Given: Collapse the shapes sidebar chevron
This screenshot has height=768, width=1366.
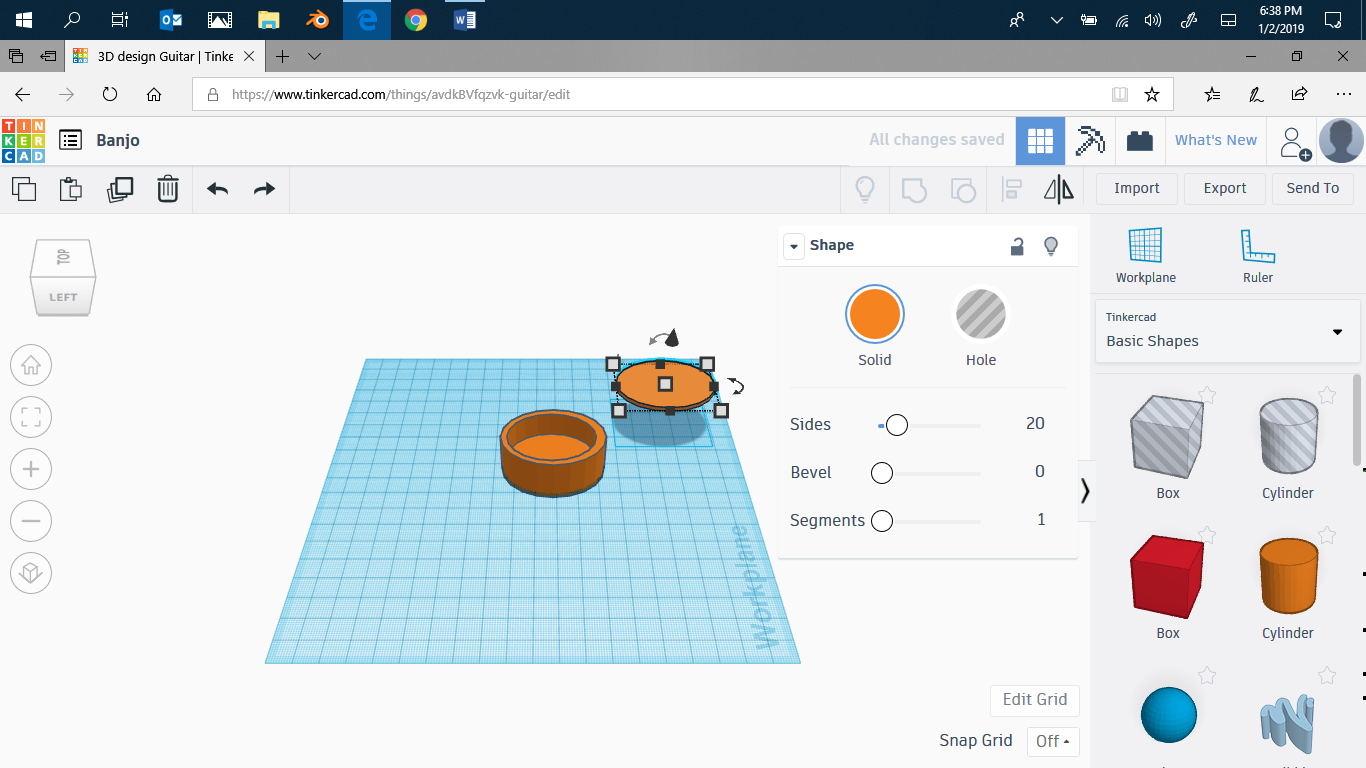Looking at the screenshot, I should coord(1085,490).
